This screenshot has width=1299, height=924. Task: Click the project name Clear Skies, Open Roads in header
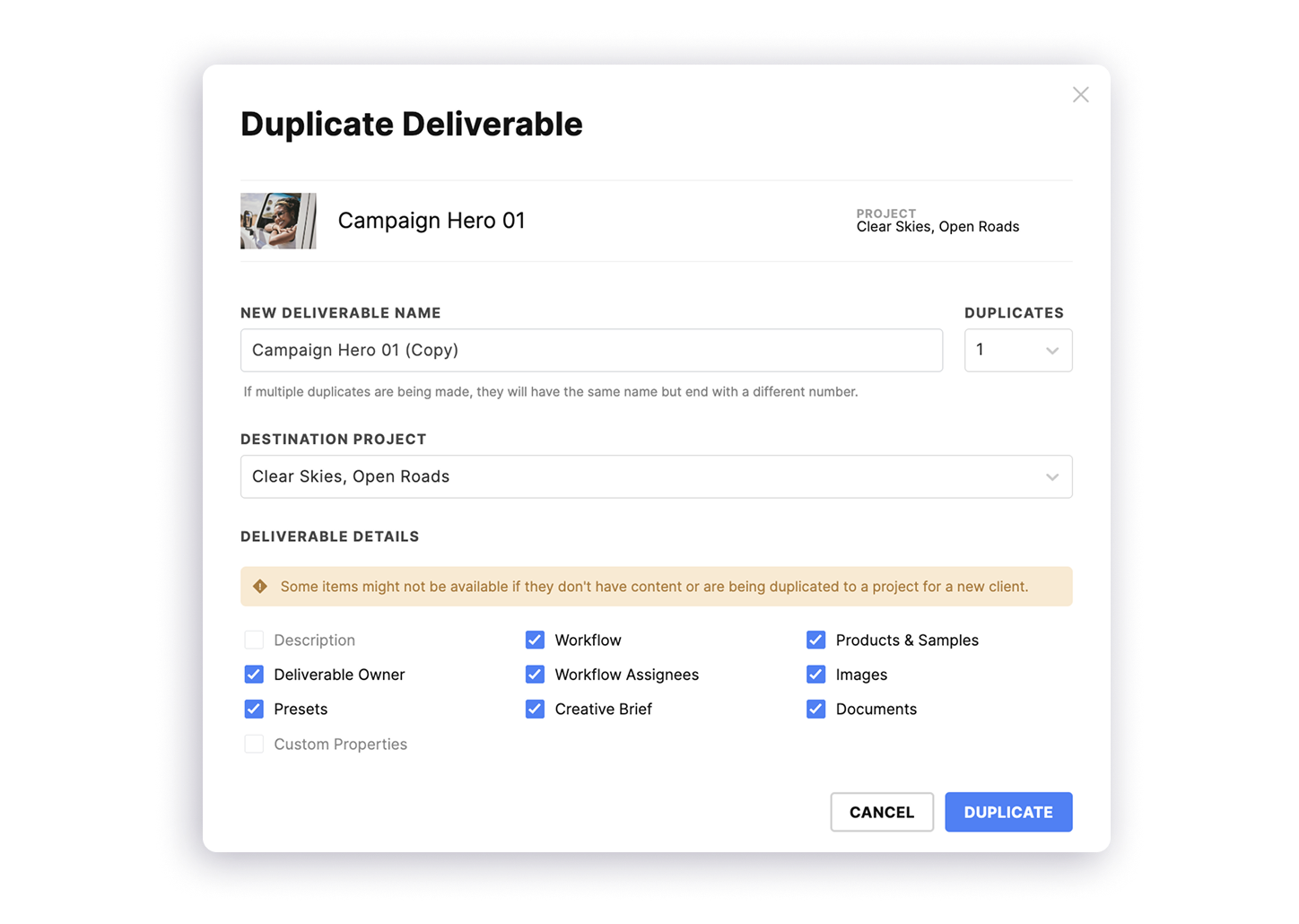[x=937, y=227]
